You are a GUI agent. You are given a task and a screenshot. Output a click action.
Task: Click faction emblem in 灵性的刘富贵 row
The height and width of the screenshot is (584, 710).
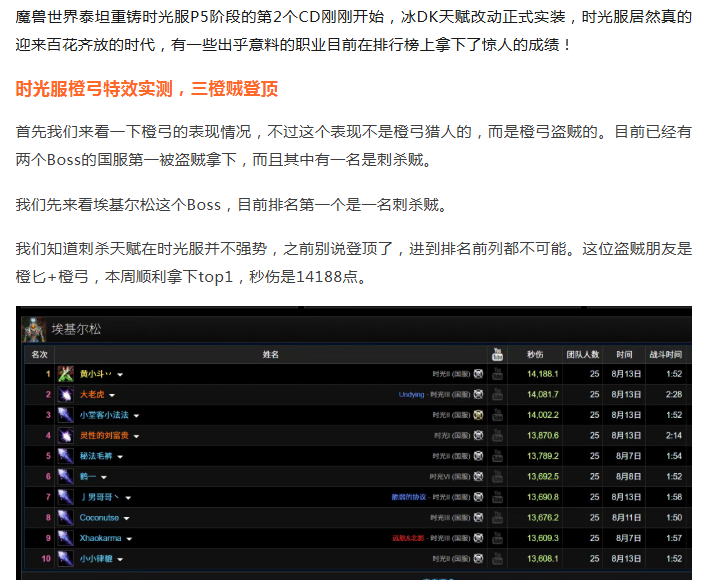point(478,436)
